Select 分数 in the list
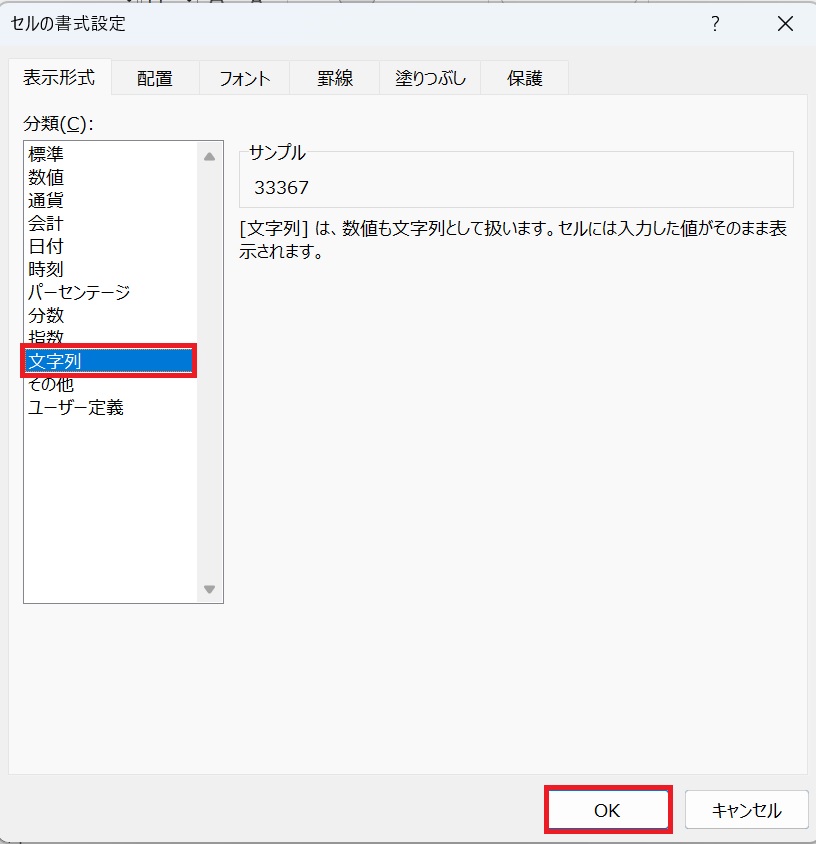 pos(111,315)
